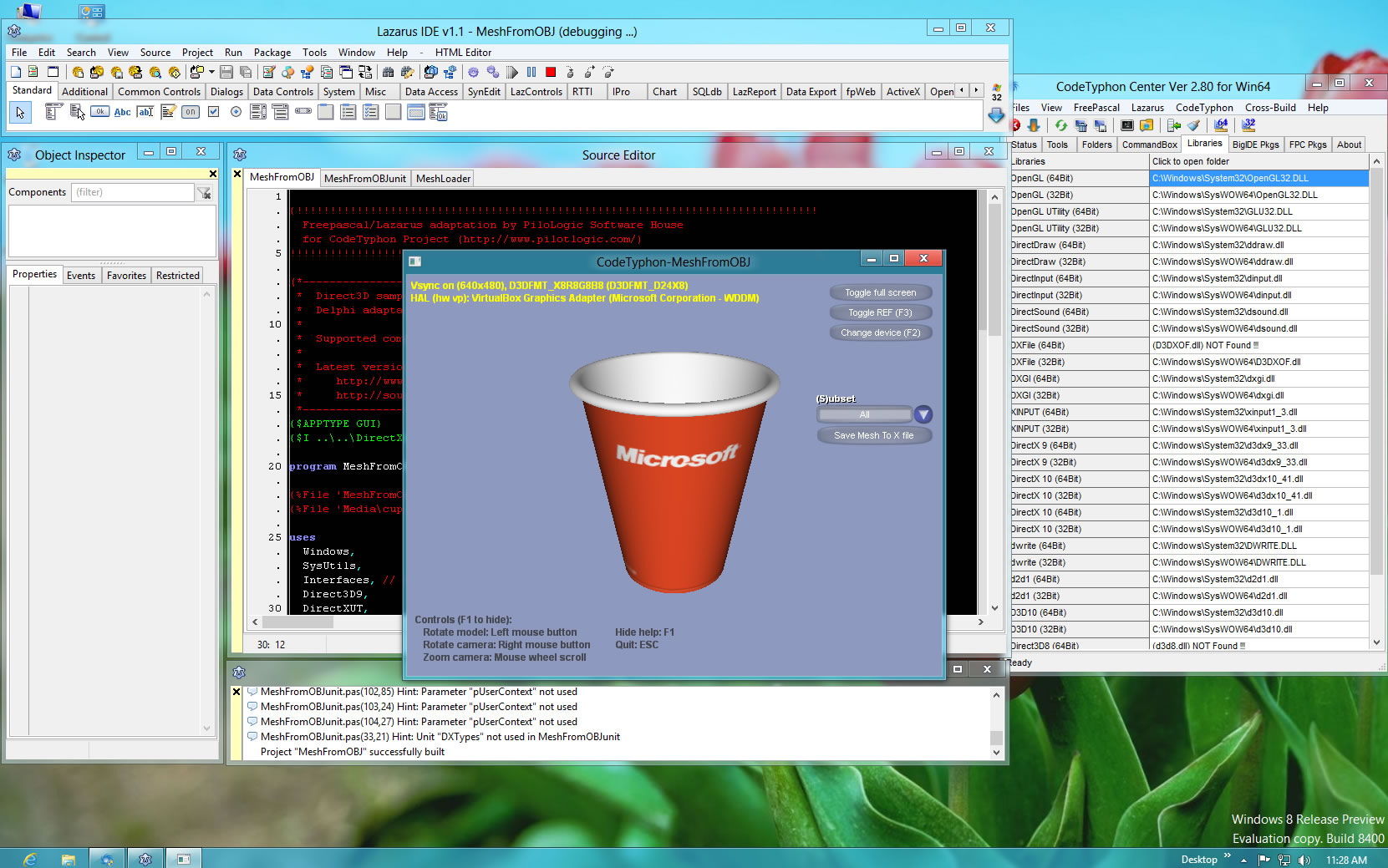
Task: Click the refresh icon in CodeTyphon Center toolbar
Action: pos(1061,125)
